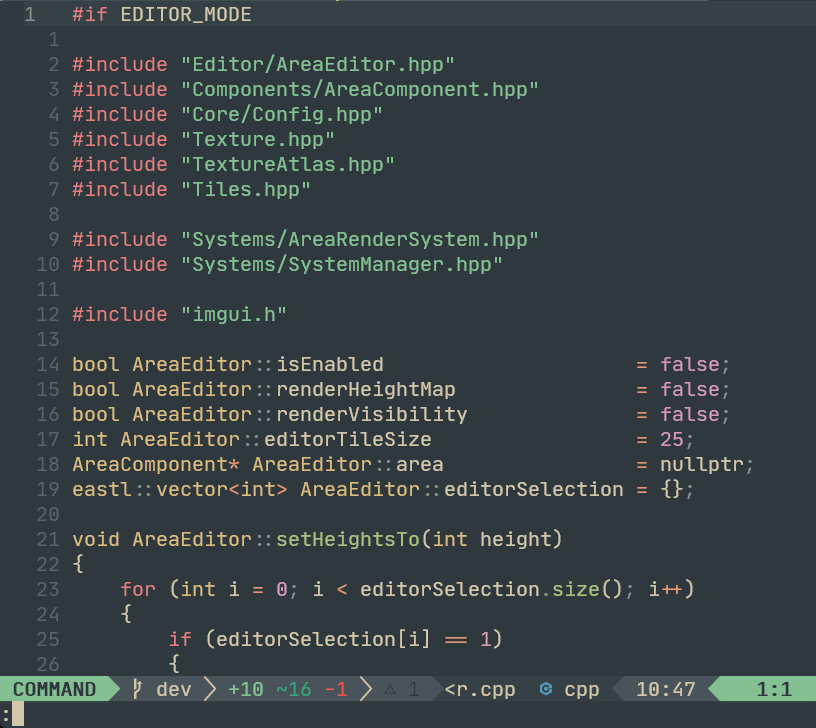Click the <r.cpp file name in statusline
This screenshot has width=816, height=728.
(480, 689)
